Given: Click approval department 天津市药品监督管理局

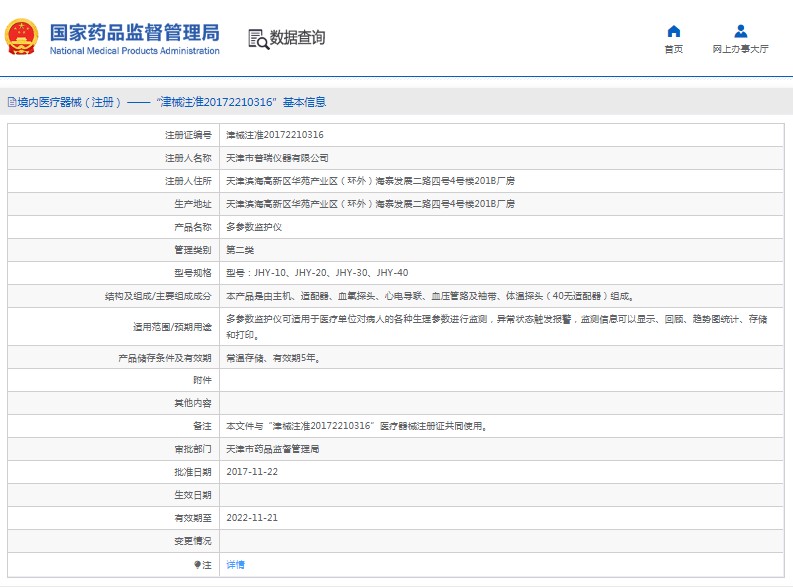Looking at the screenshot, I should click(273, 449).
